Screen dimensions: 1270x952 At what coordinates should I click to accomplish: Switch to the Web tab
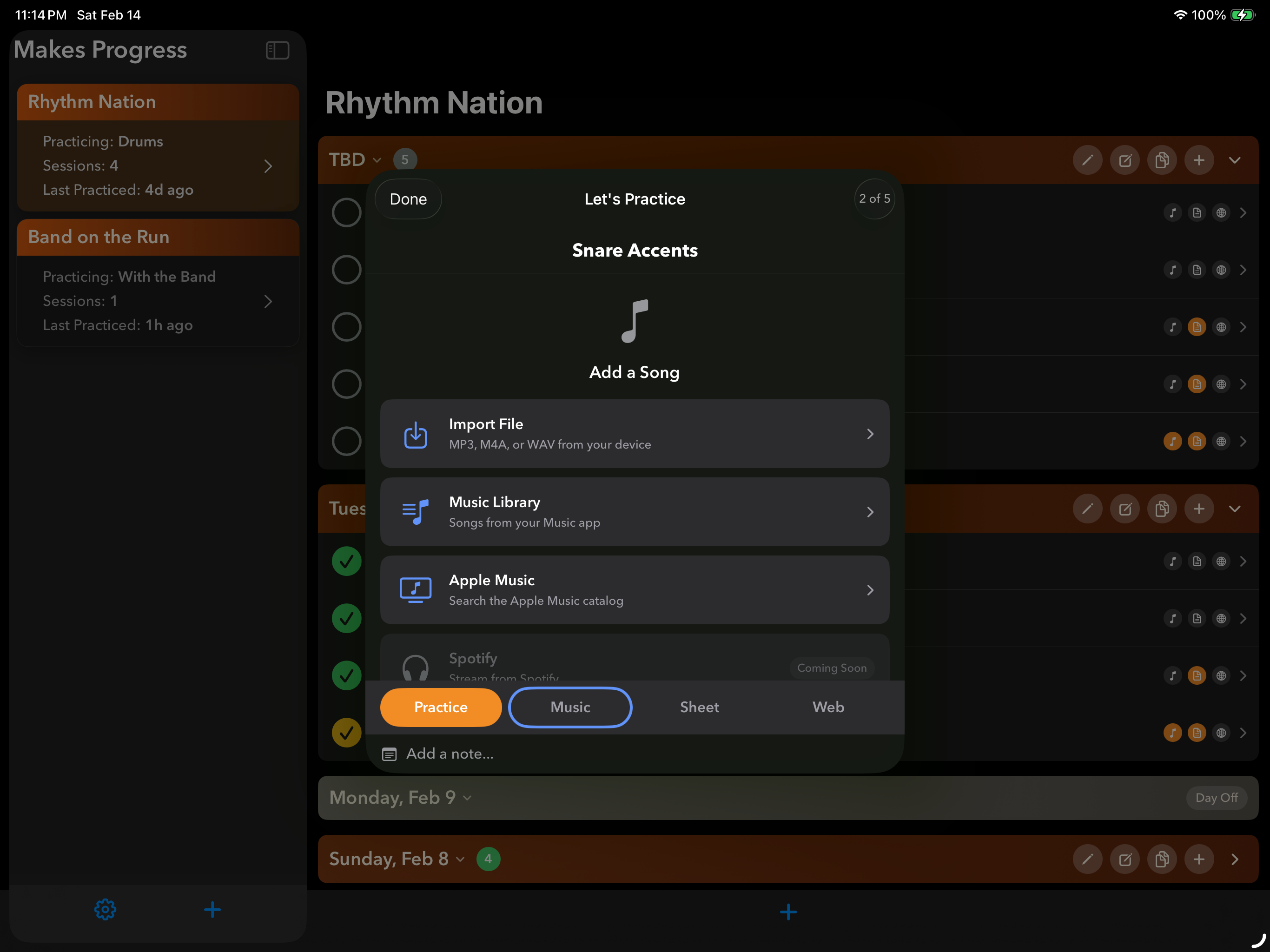pyautogui.click(x=828, y=707)
